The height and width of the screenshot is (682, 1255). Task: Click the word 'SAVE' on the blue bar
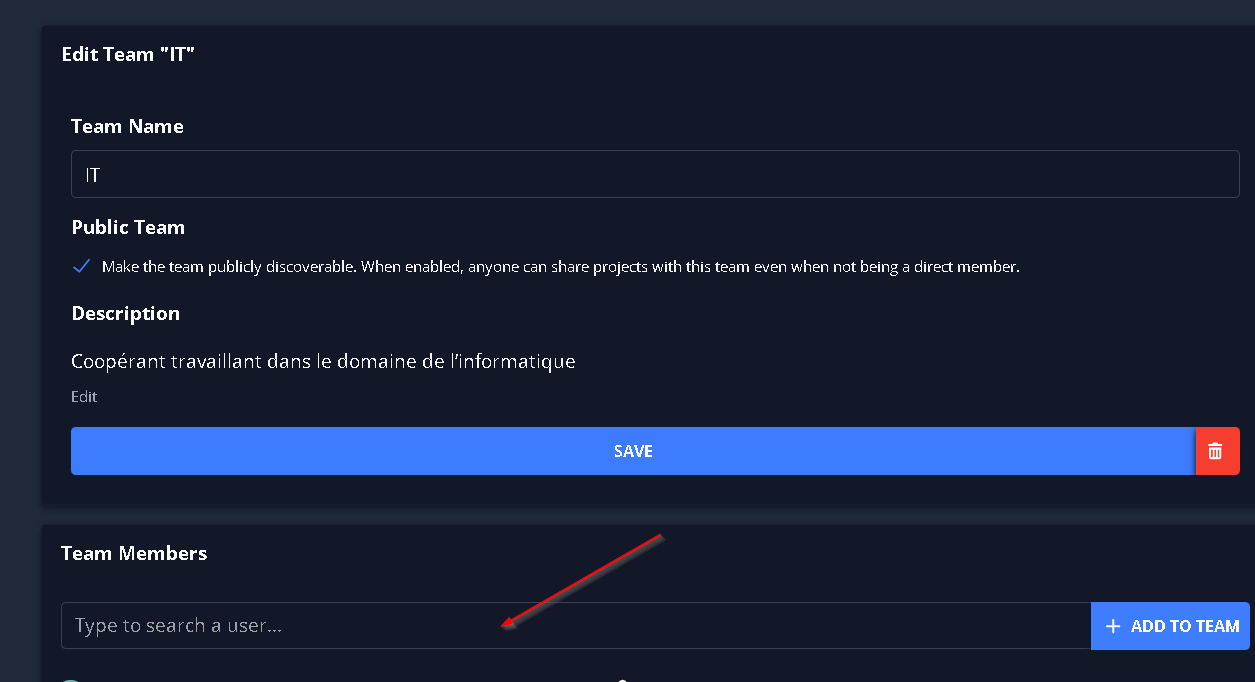coord(633,451)
